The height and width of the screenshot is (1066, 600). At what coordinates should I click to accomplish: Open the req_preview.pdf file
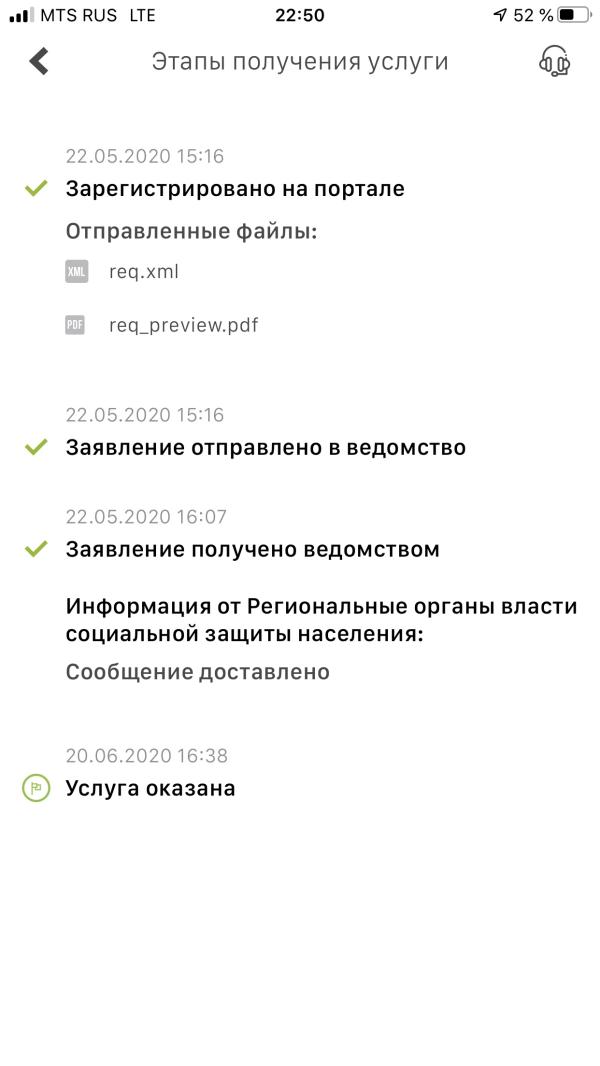click(x=183, y=325)
